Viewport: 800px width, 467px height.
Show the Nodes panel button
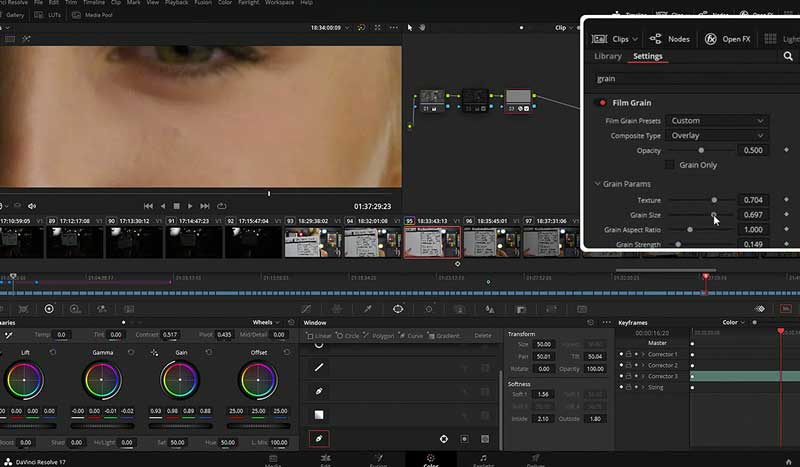pyautogui.click(x=669, y=39)
